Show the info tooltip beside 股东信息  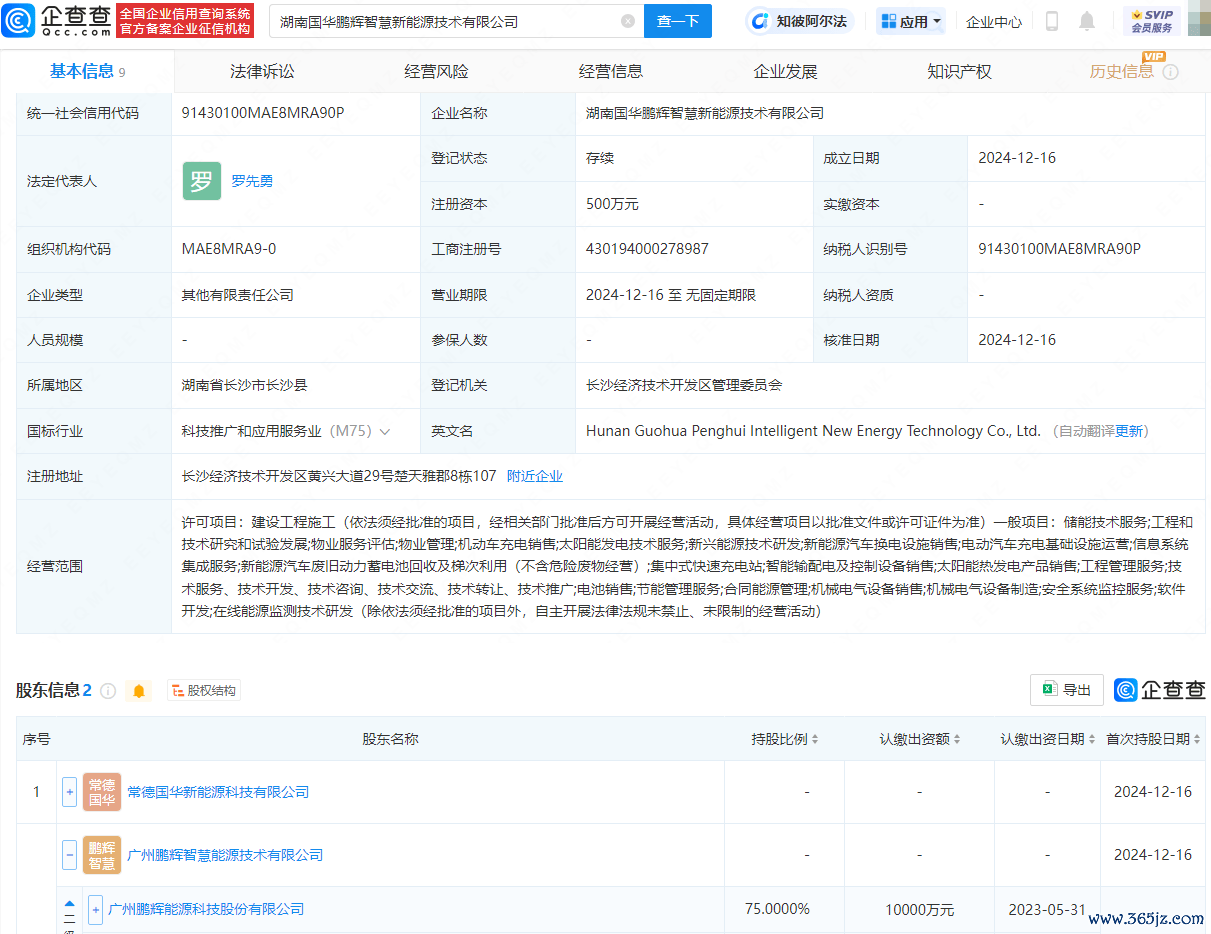[108, 691]
